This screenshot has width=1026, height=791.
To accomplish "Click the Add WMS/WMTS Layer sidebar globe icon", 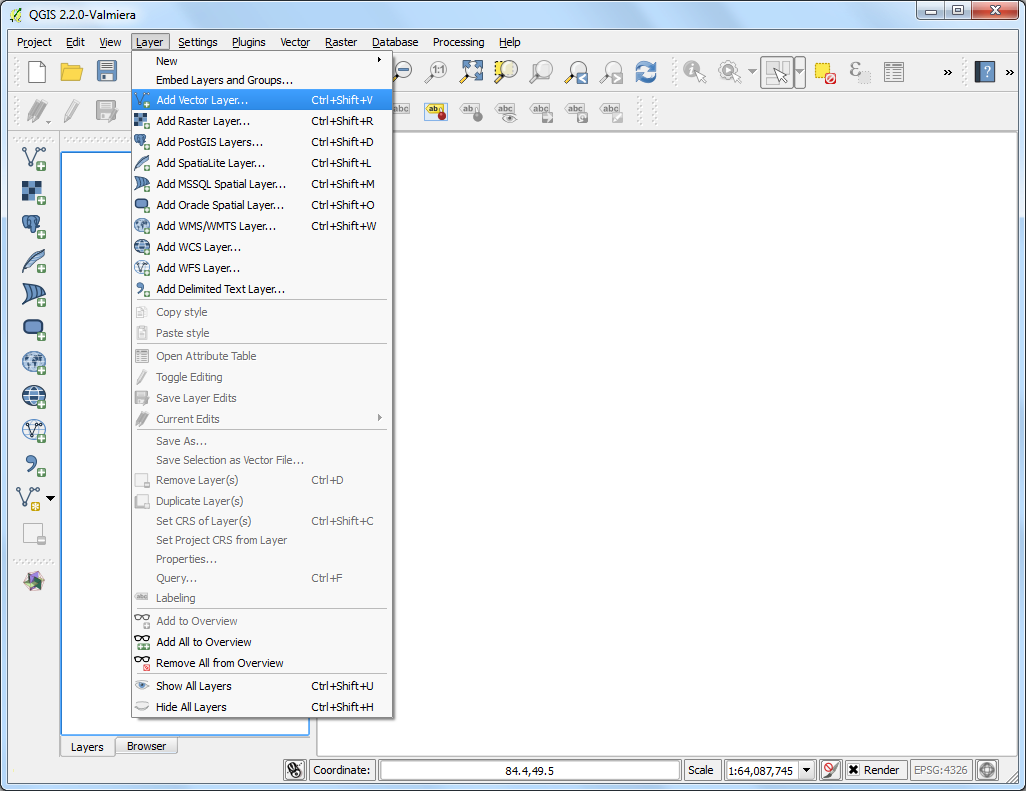I will (33, 362).
